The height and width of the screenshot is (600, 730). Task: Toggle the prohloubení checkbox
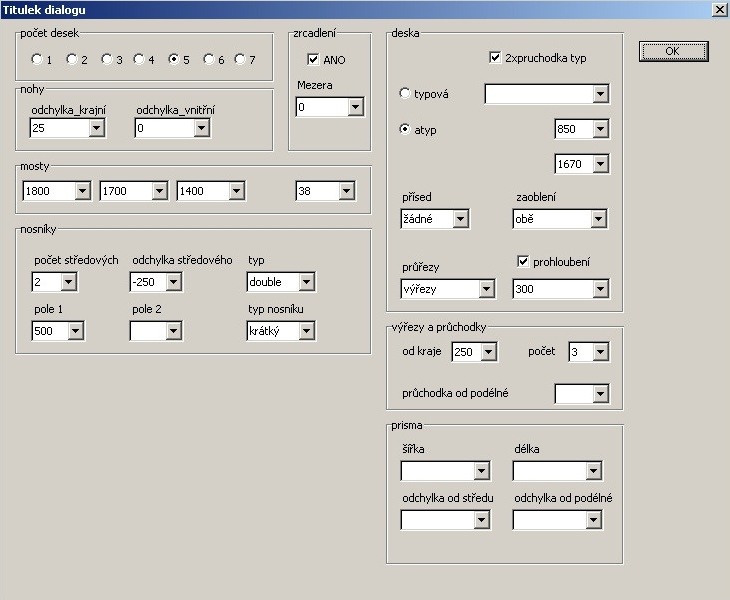point(522,262)
